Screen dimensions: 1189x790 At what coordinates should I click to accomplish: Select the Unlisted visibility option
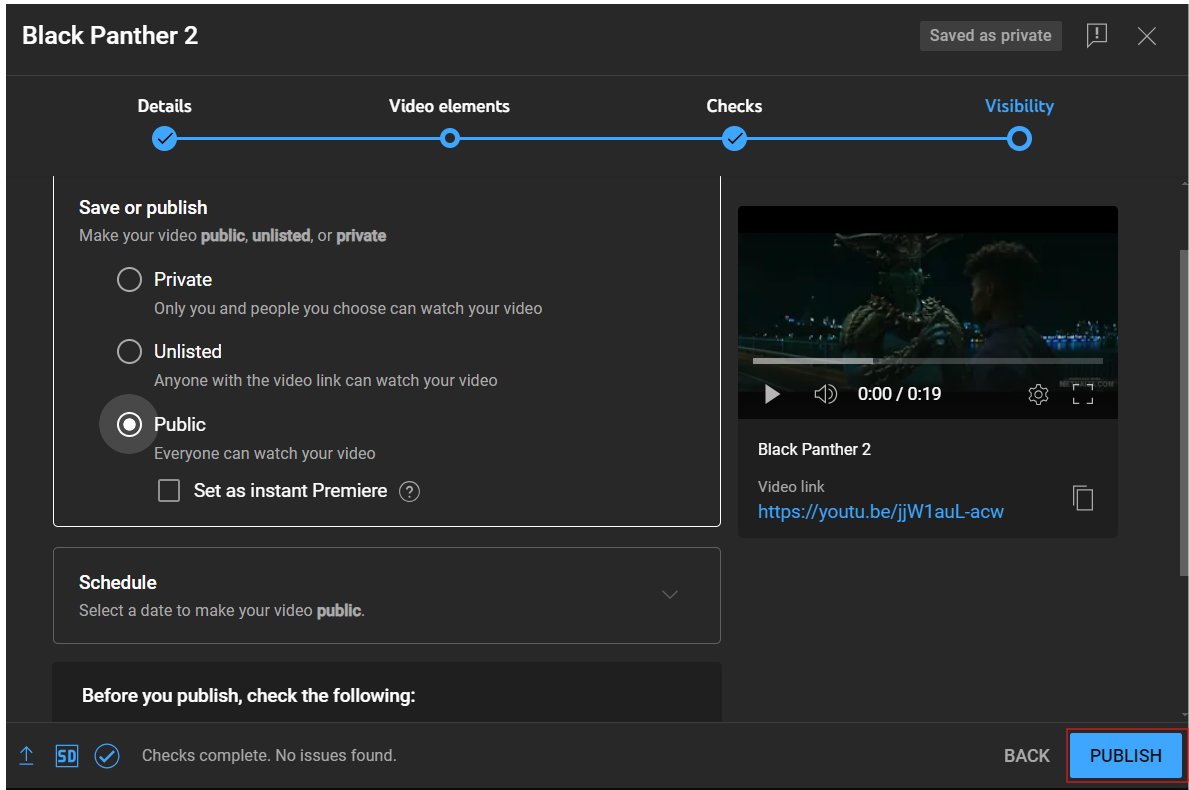tap(129, 352)
